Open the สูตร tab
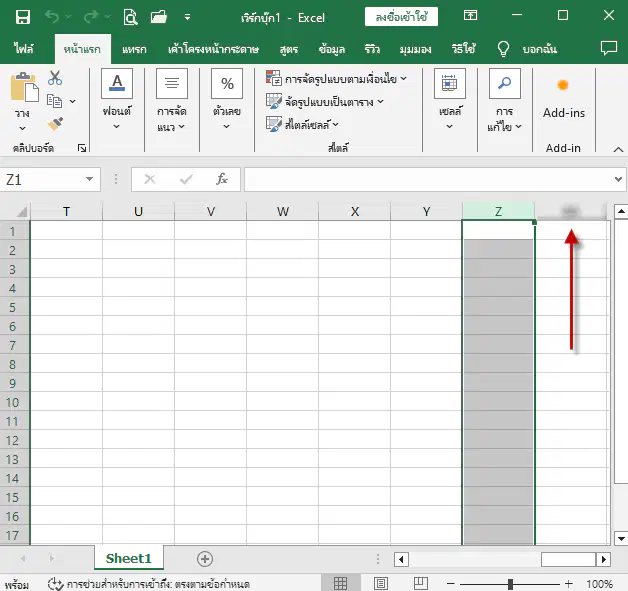Image resolution: width=628 pixels, height=591 pixels. click(x=289, y=49)
